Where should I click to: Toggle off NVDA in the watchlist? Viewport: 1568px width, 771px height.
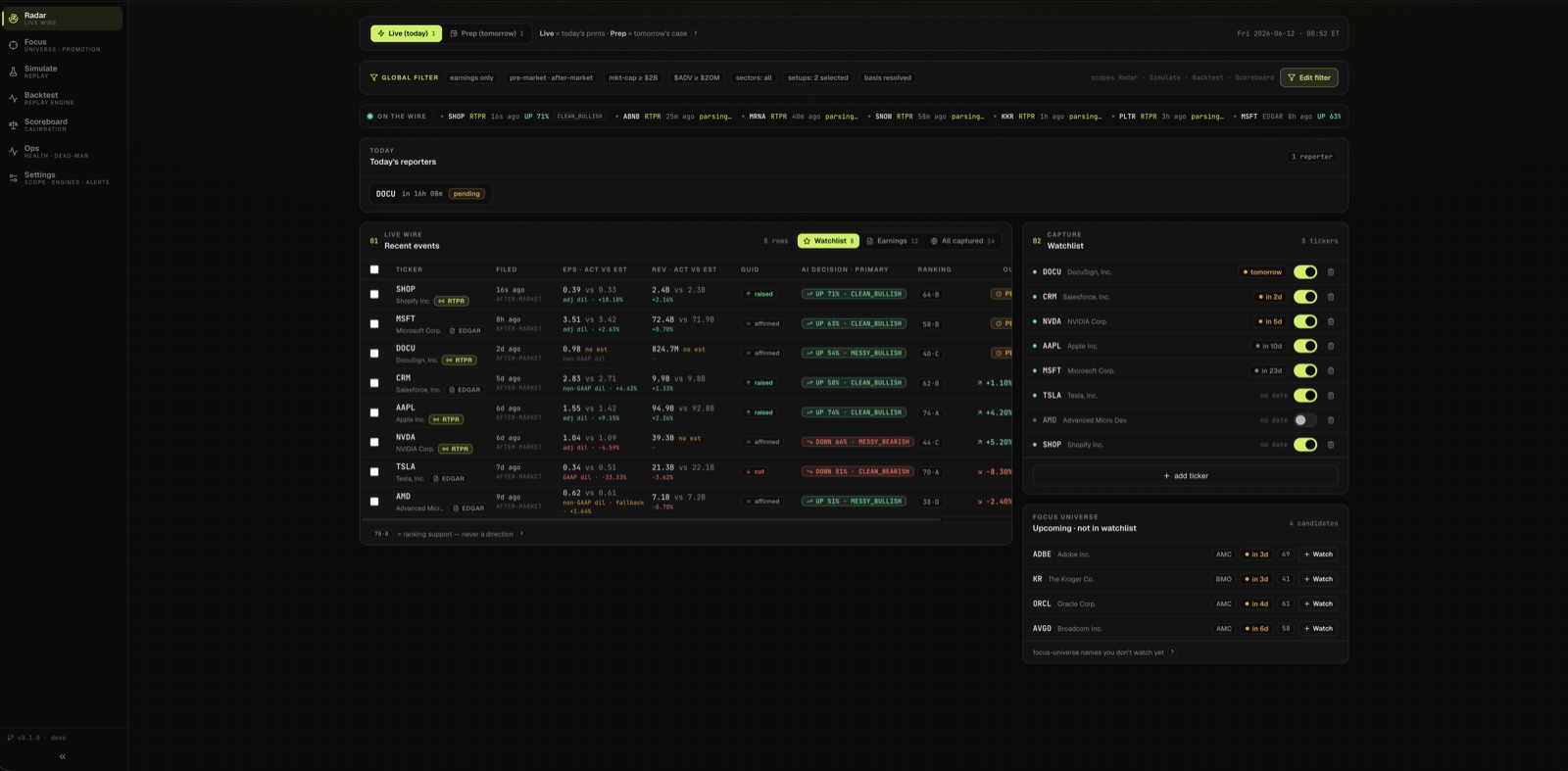(x=1305, y=321)
